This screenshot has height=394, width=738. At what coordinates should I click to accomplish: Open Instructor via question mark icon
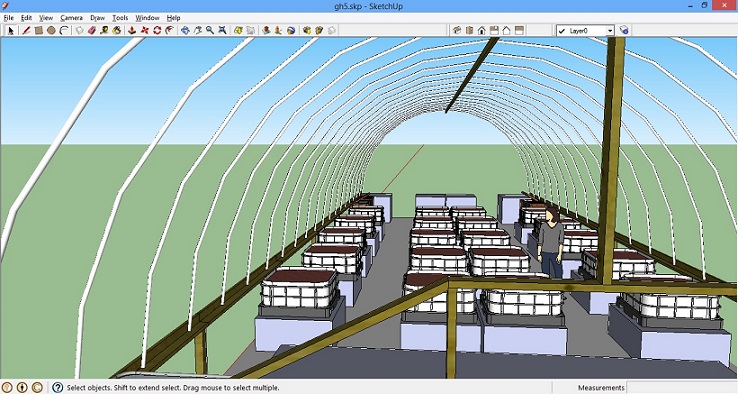(57, 387)
